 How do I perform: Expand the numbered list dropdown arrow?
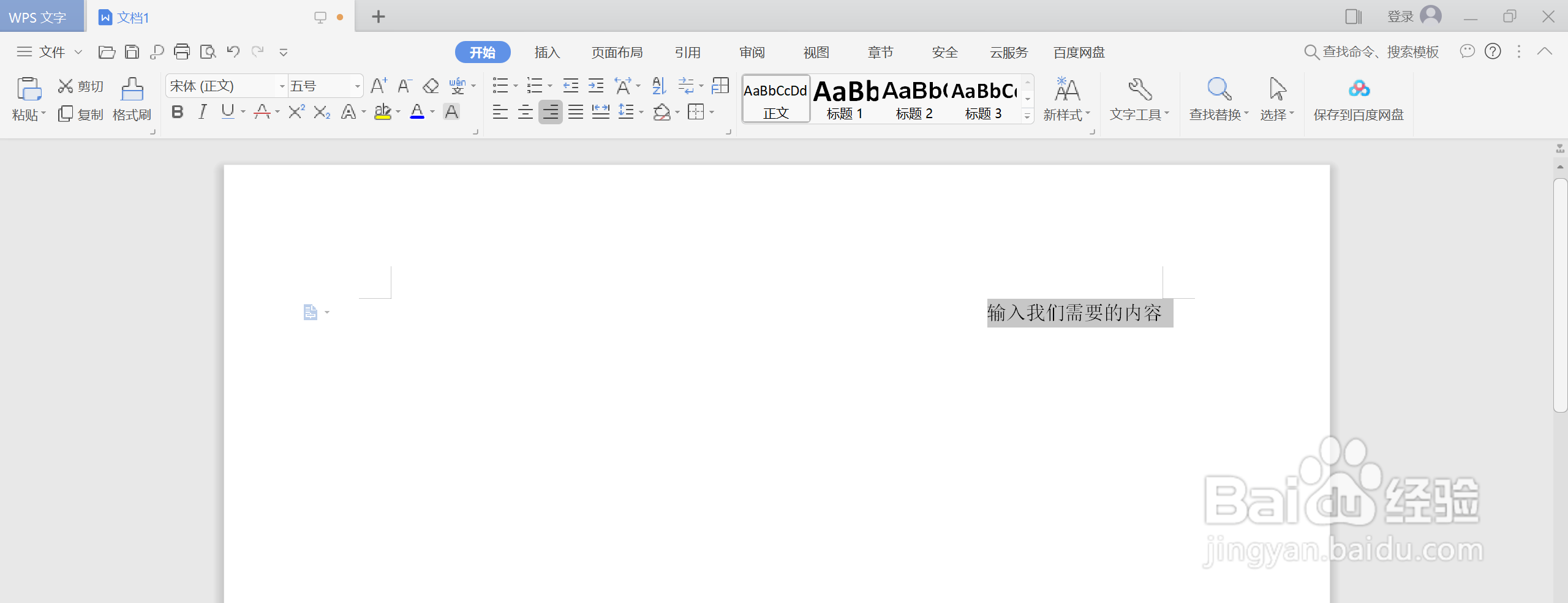tap(549, 86)
